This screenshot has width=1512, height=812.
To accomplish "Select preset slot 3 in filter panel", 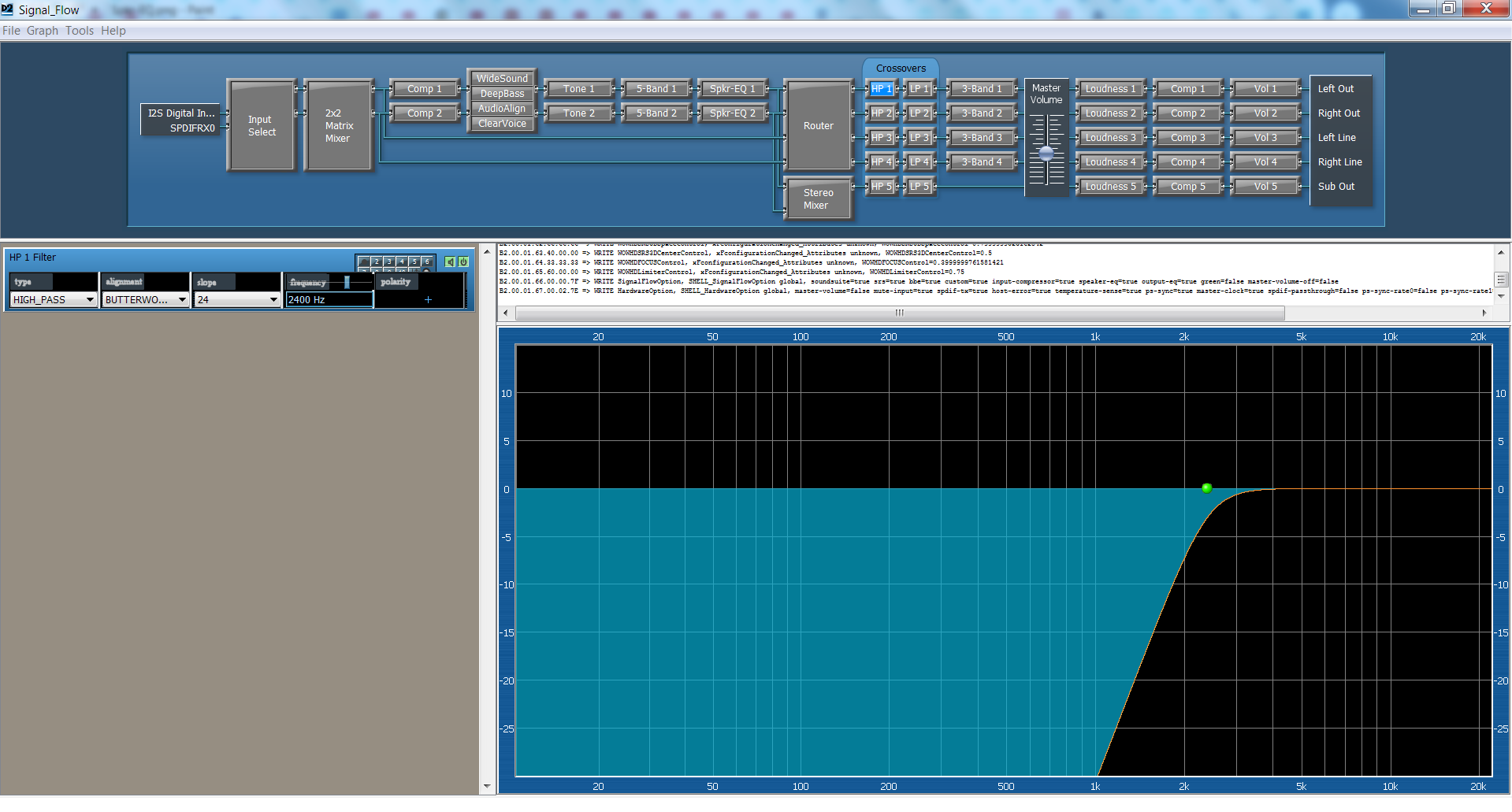I will click(x=388, y=261).
